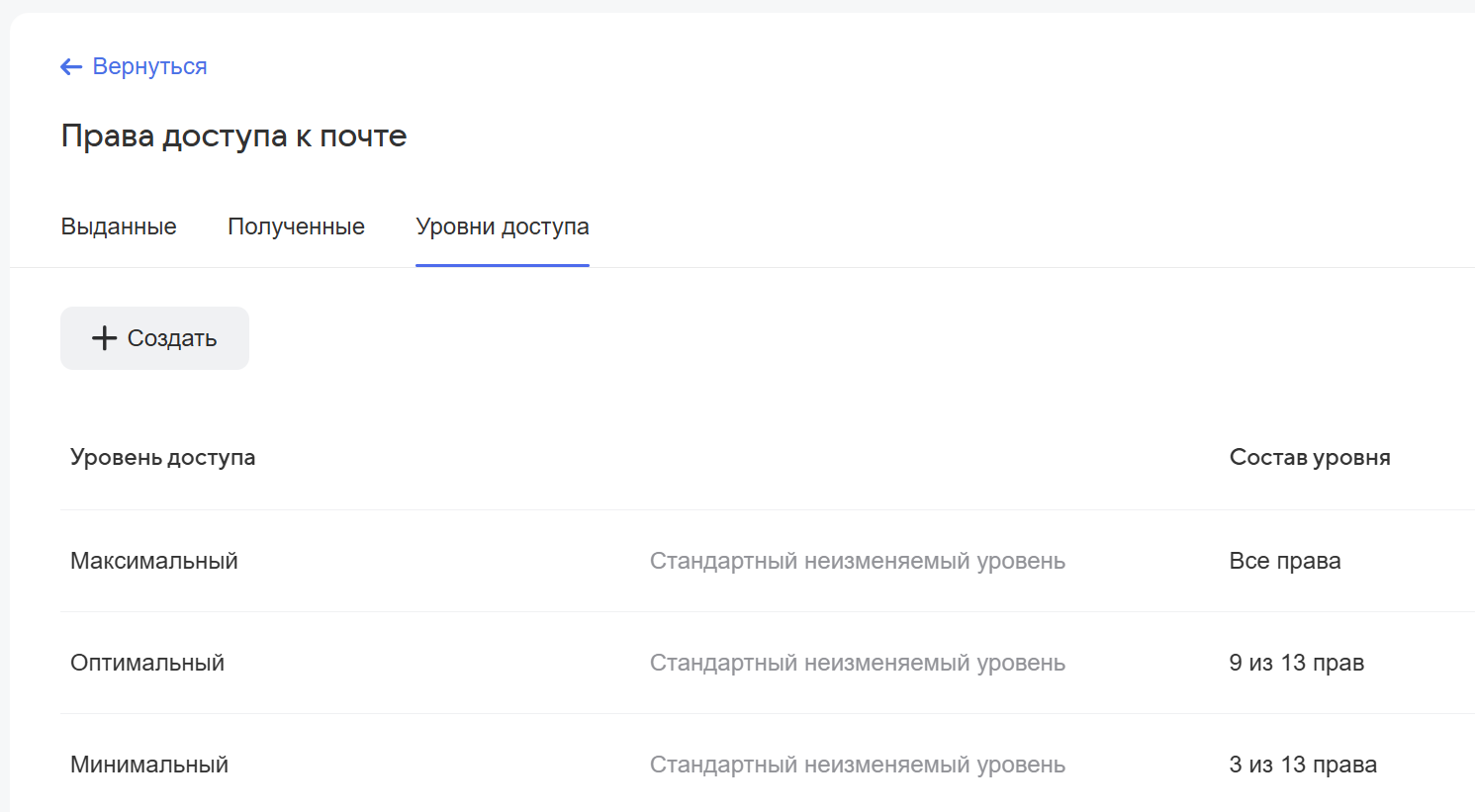
Task: Click the plus icon in Создать
Action: click(x=104, y=338)
